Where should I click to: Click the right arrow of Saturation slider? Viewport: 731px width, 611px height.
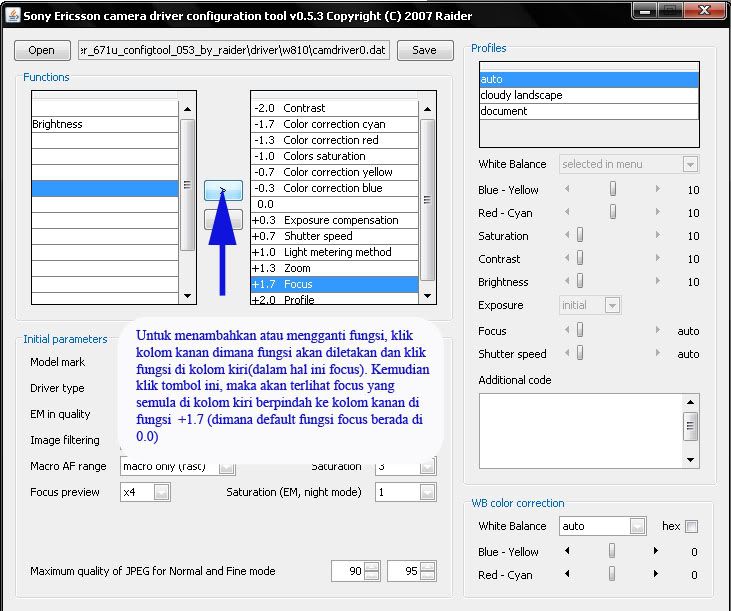[657, 234]
